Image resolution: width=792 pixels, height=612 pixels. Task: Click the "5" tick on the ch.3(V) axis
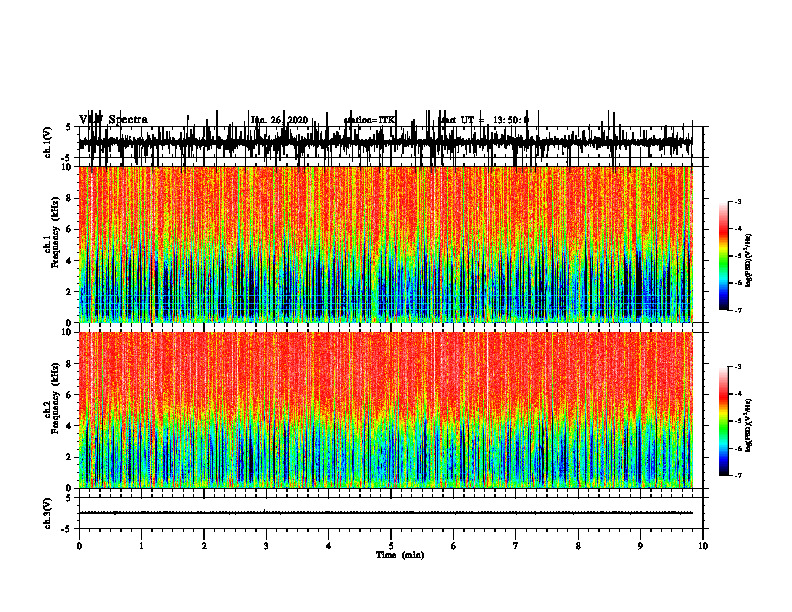pos(68,498)
